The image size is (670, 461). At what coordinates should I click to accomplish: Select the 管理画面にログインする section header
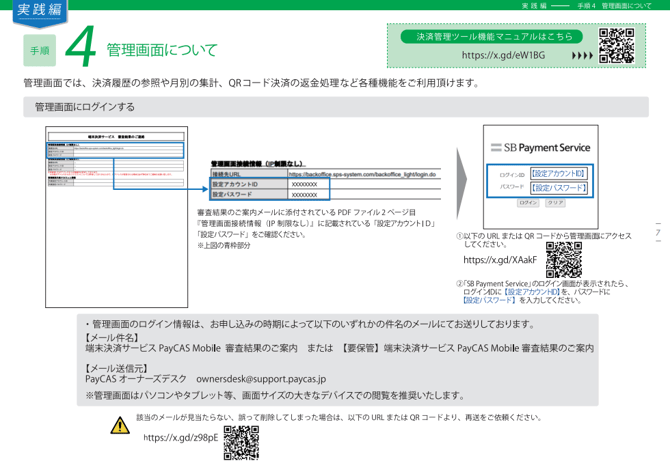(x=86, y=107)
